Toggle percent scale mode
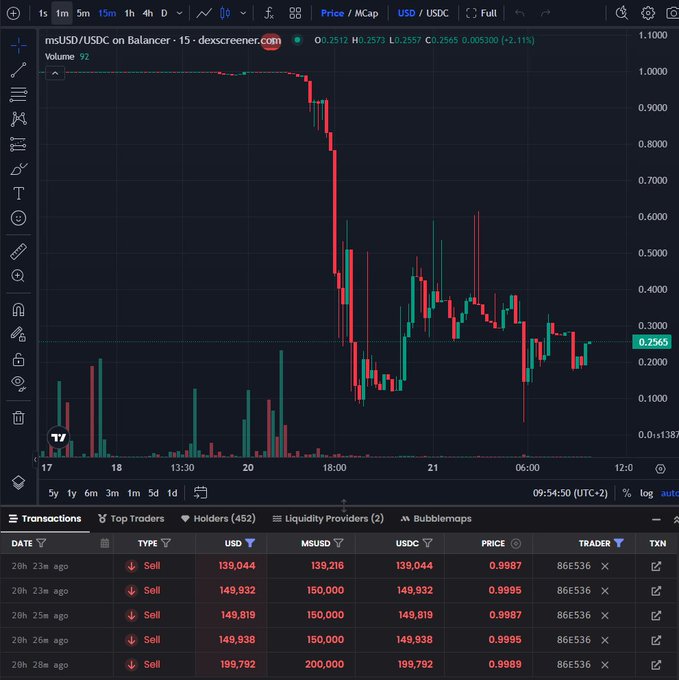The image size is (679, 680). coord(627,493)
